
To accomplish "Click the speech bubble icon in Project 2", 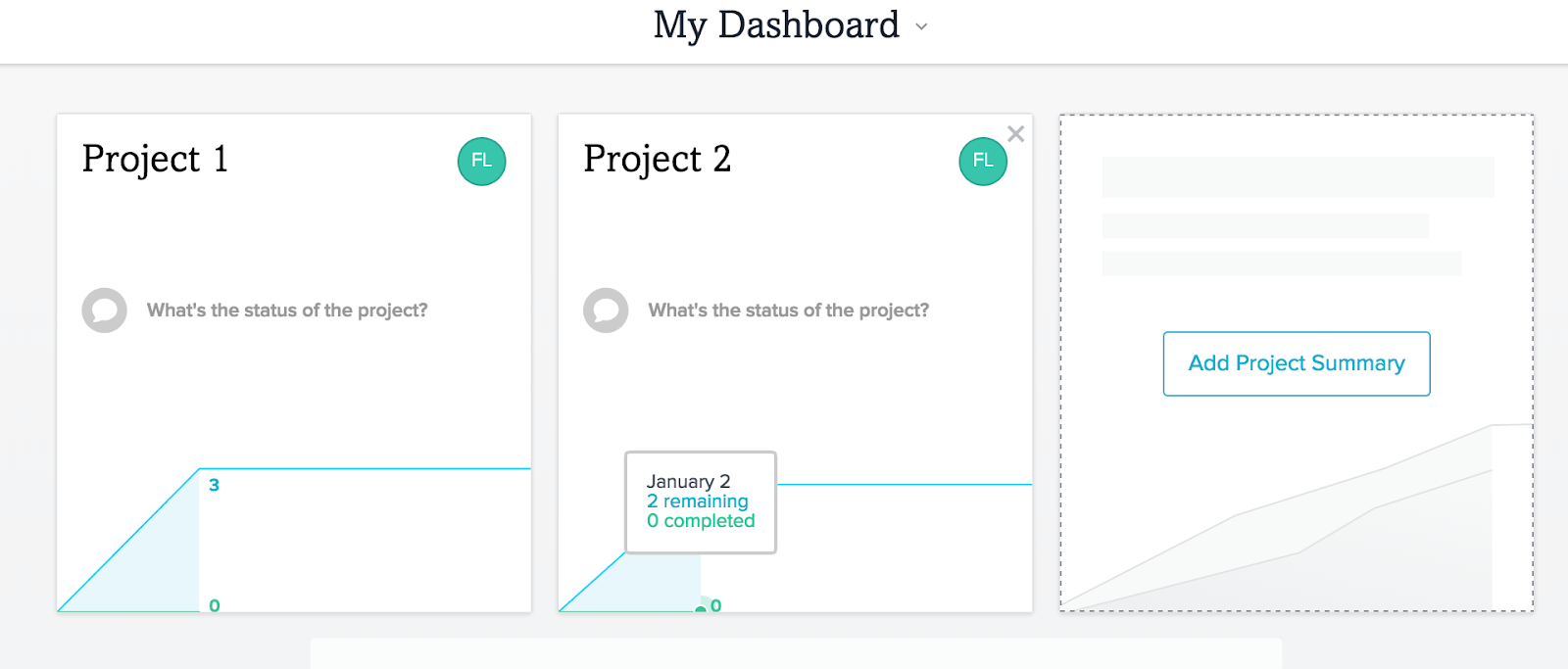I will [606, 311].
